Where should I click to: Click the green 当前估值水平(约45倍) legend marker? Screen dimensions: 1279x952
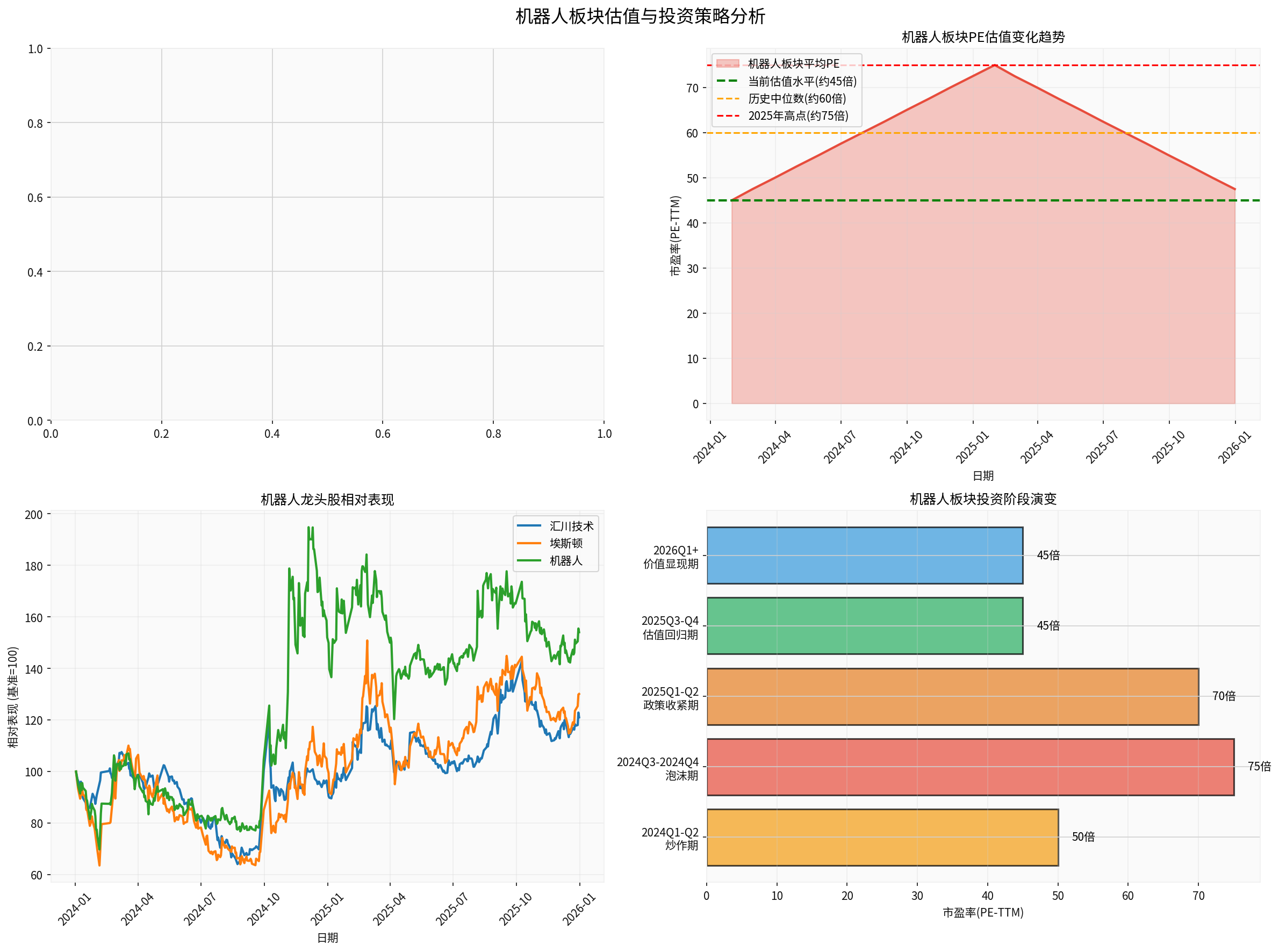click(x=728, y=82)
